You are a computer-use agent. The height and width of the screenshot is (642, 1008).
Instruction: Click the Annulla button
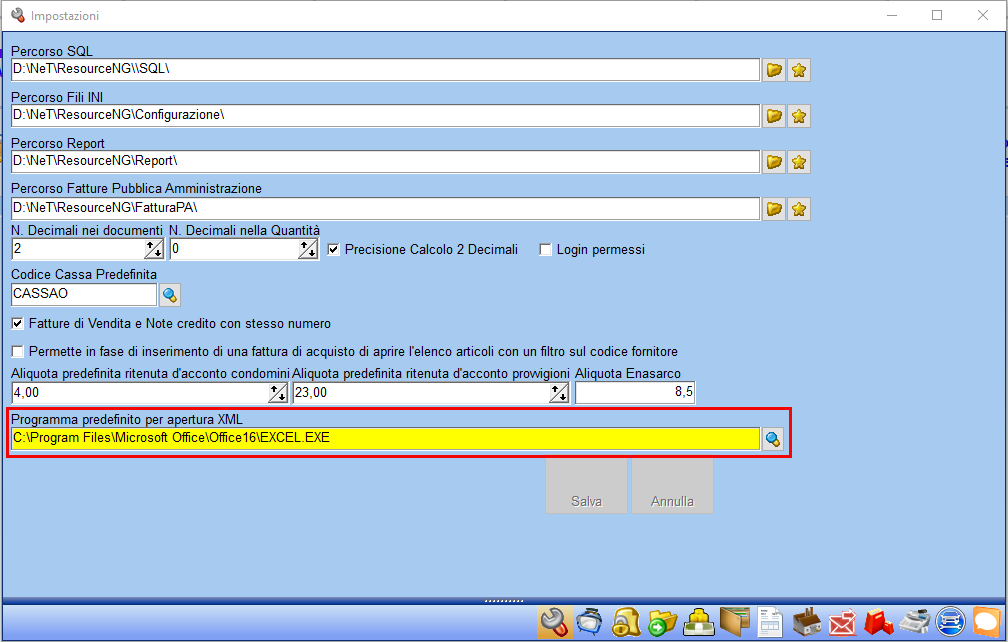point(672,486)
